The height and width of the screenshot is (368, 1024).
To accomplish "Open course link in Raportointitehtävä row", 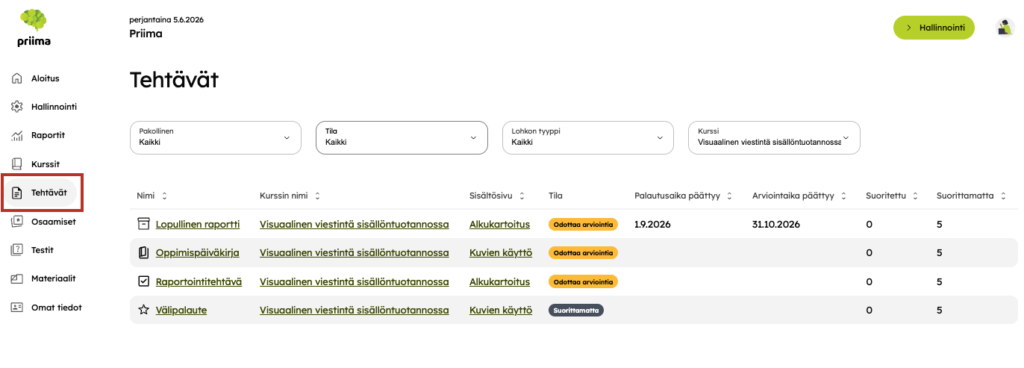I will [354, 281].
